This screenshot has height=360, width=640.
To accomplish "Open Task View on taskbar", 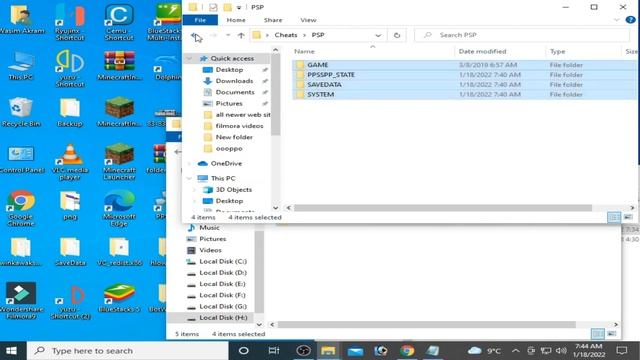I will click(273, 351).
